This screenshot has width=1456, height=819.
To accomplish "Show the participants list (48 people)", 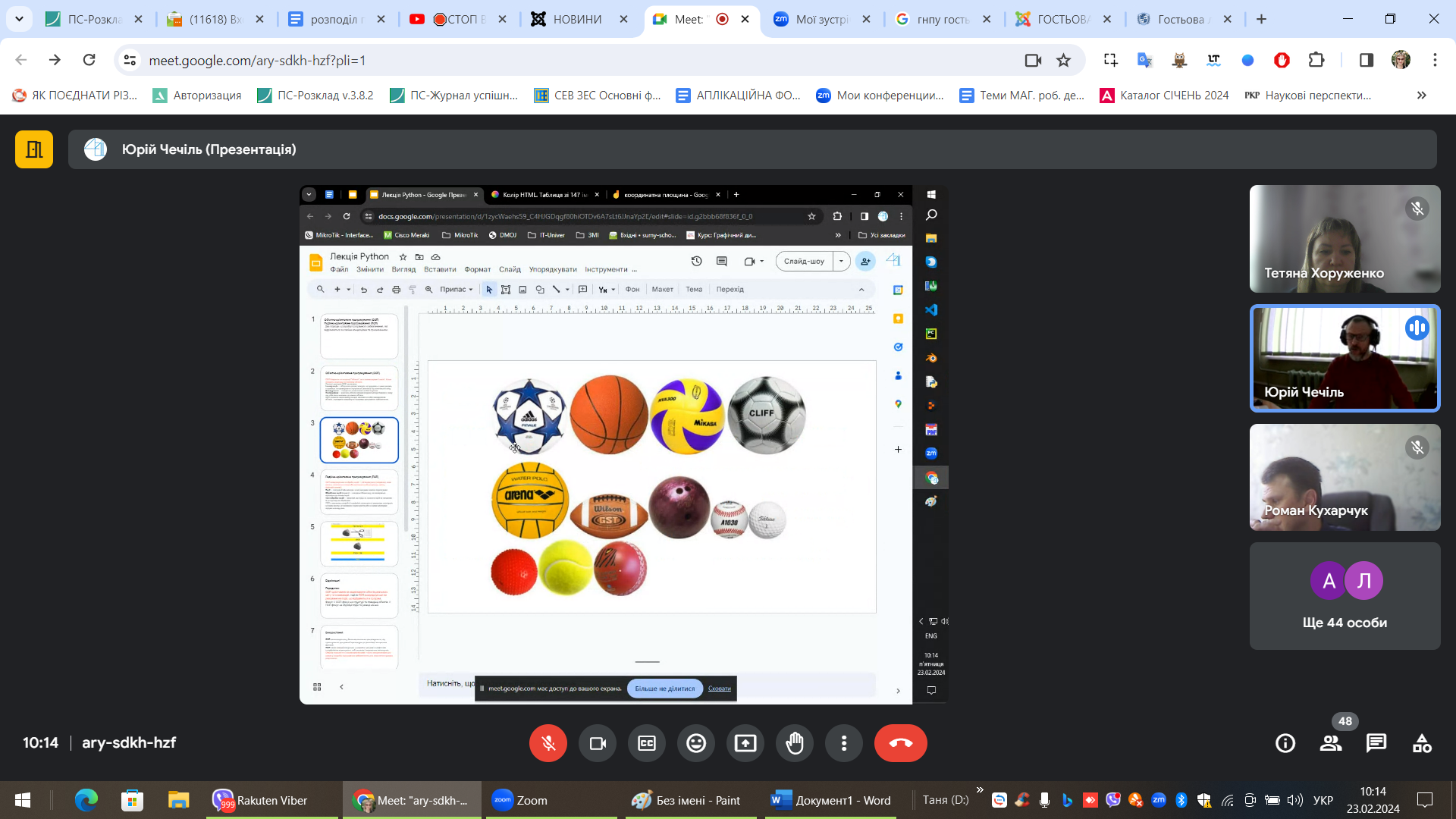I will click(1331, 743).
